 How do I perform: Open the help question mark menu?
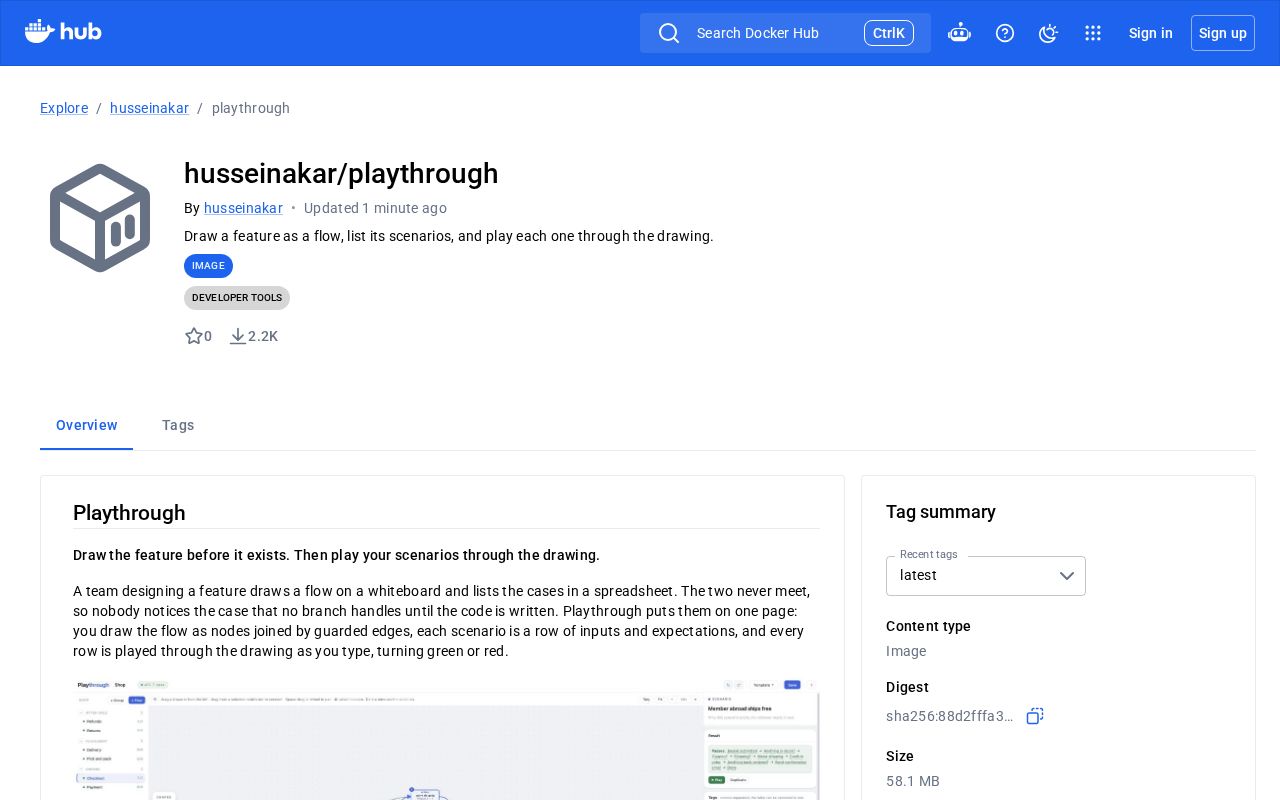click(x=1005, y=33)
